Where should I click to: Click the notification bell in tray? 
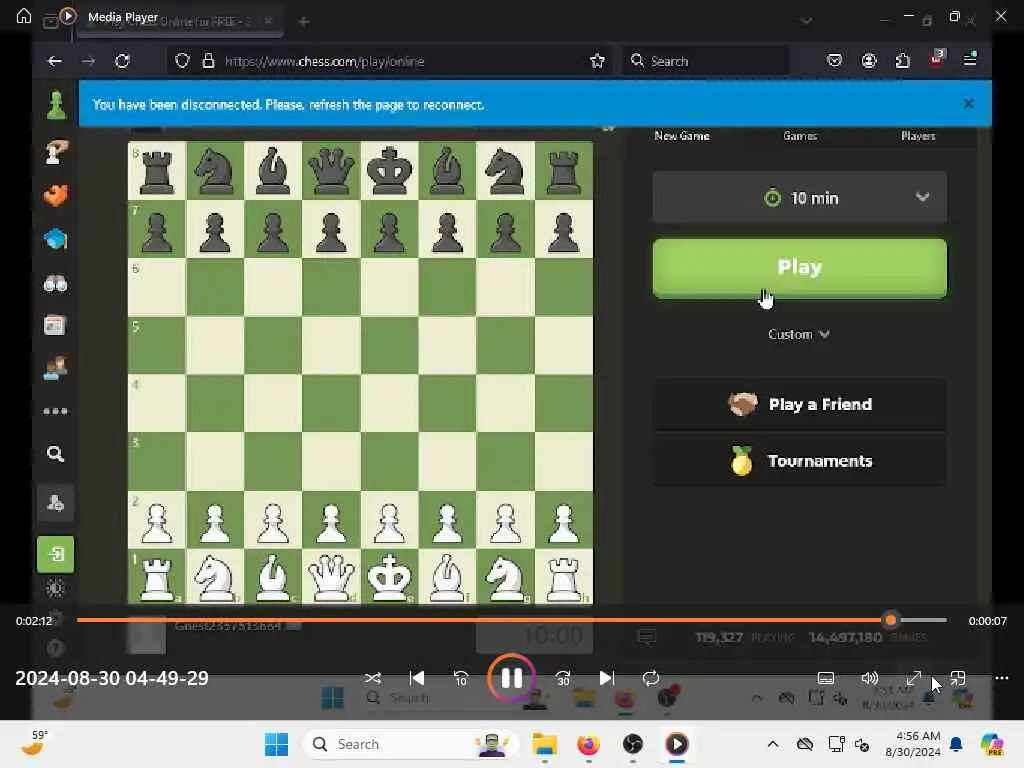956,744
